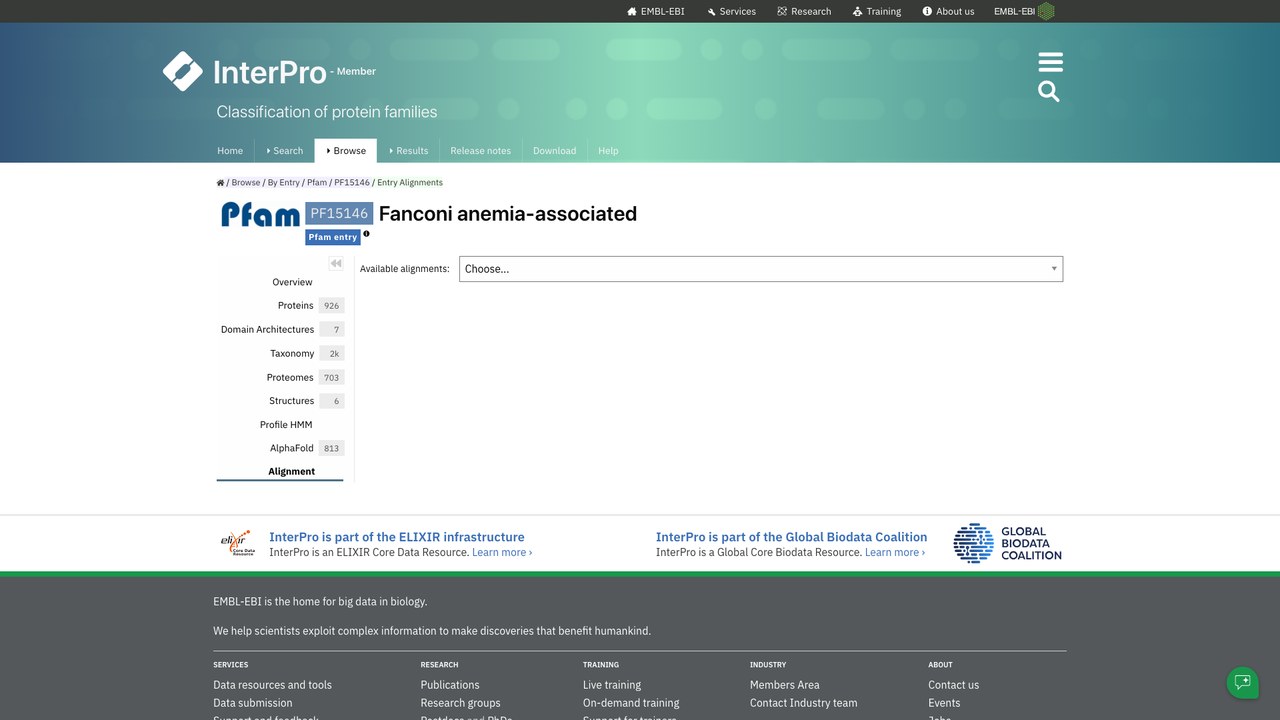The image size is (1280, 720).
Task: Click PF15146 in the breadcrumb
Action: [x=352, y=182]
